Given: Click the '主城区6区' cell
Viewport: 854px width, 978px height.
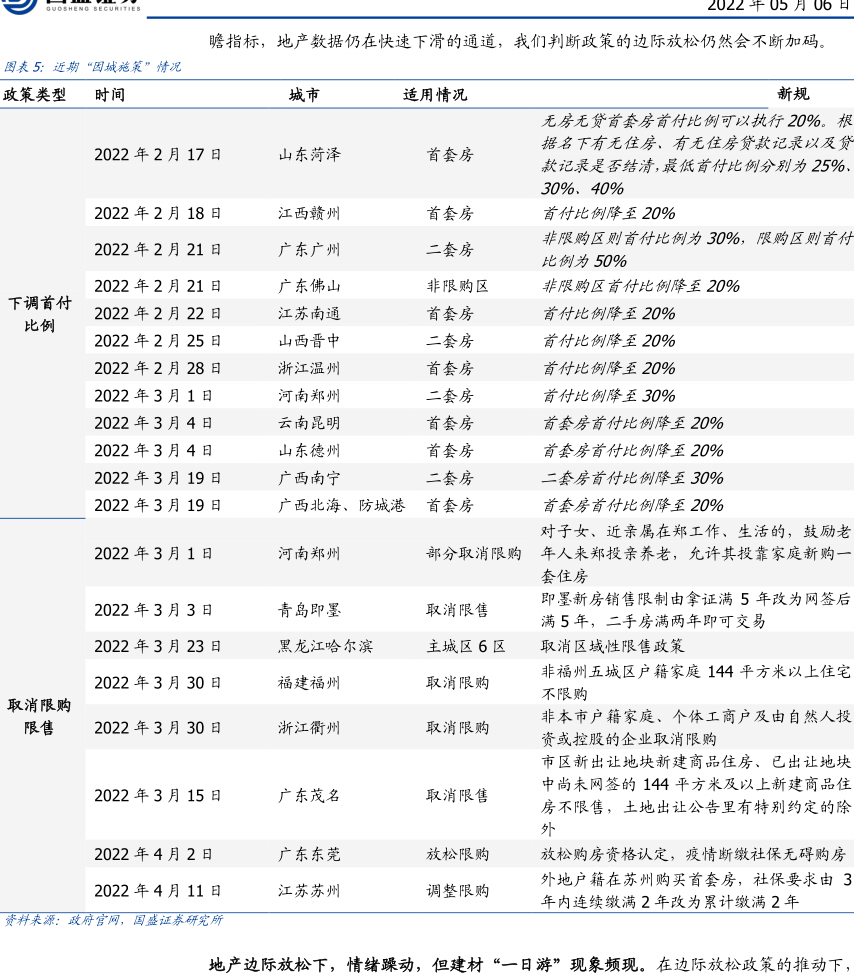Looking at the screenshot, I should [x=465, y=646].
